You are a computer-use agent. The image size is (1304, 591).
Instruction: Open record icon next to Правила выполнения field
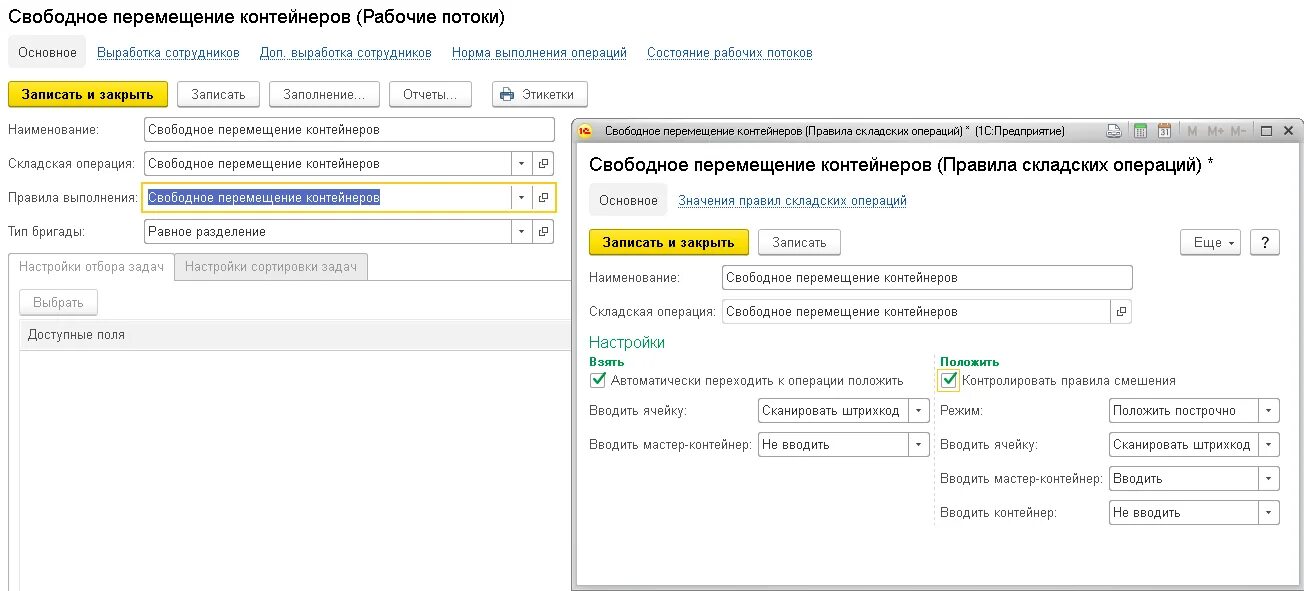click(543, 198)
